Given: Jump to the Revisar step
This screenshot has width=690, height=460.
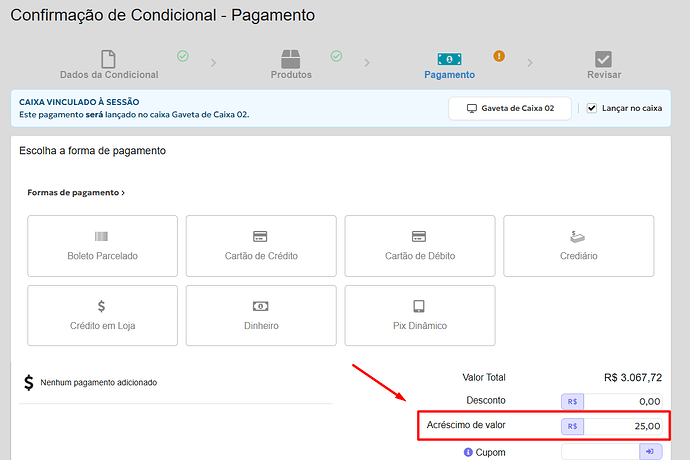Looking at the screenshot, I should click(604, 64).
